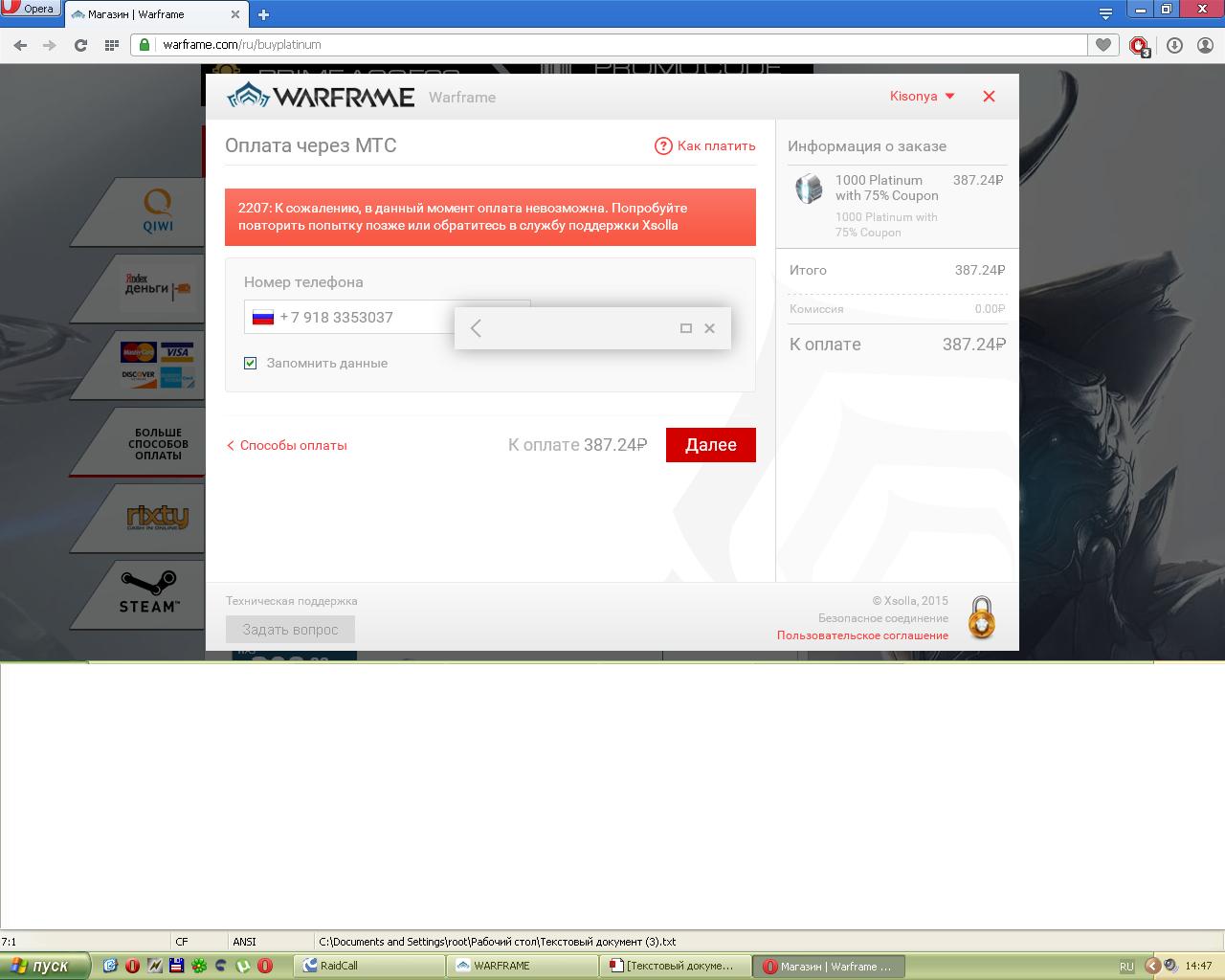Launch the RaidCall quick launch icon
The height and width of the screenshot is (980, 1225).
click(221, 966)
